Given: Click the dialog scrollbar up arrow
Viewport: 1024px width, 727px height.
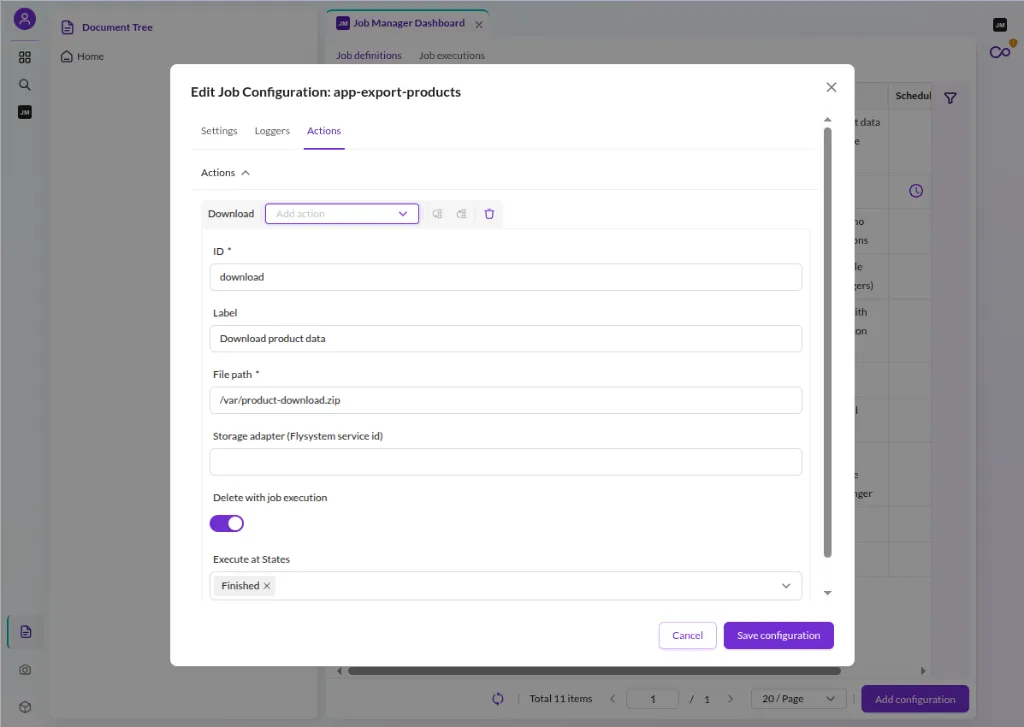Looking at the screenshot, I should click(x=827, y=120).
